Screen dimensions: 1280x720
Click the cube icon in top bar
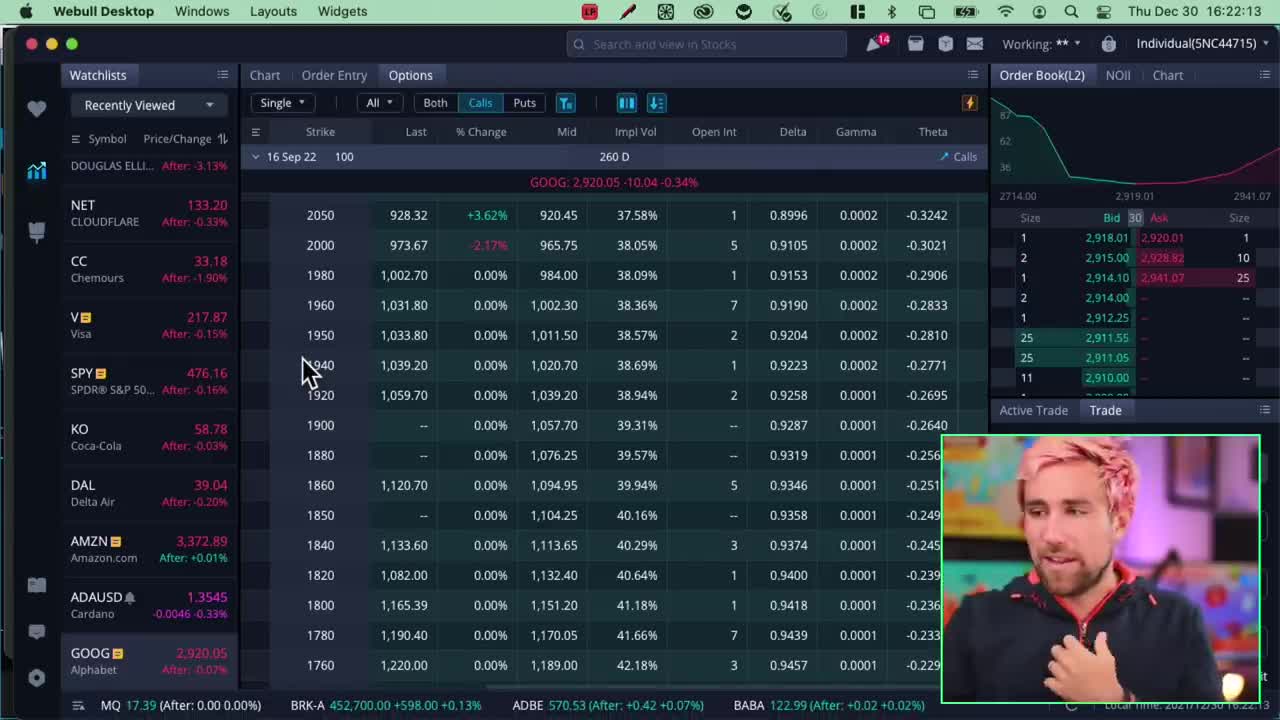click(x=945, y=44)
